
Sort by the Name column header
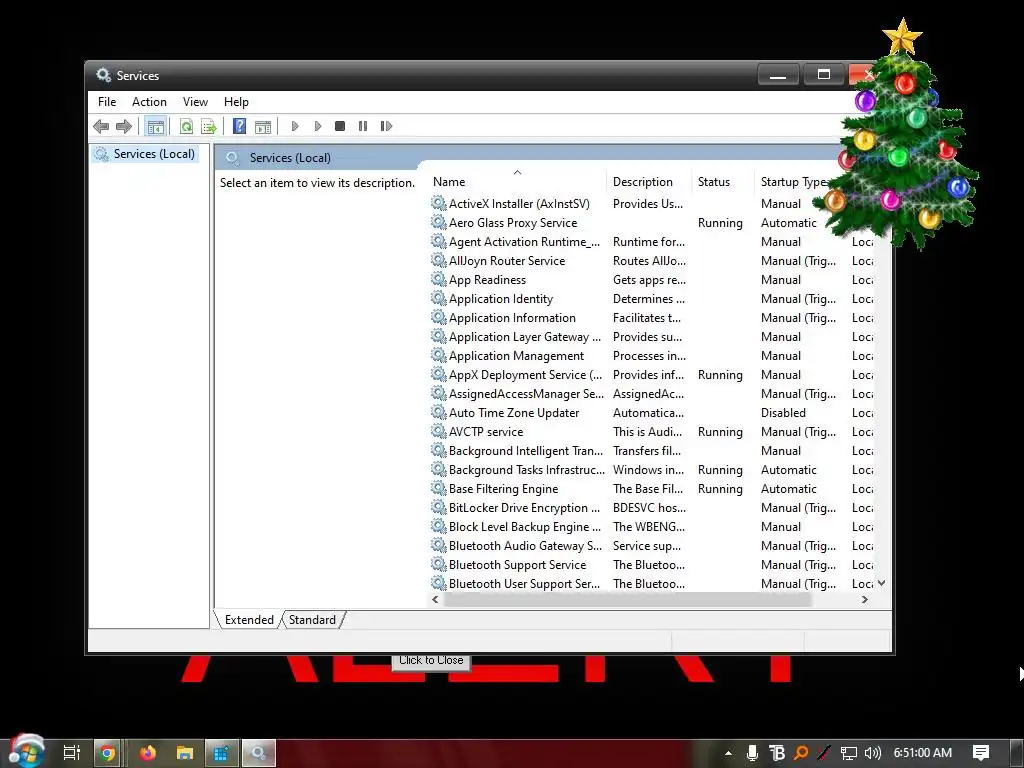(x=518, y=182)
